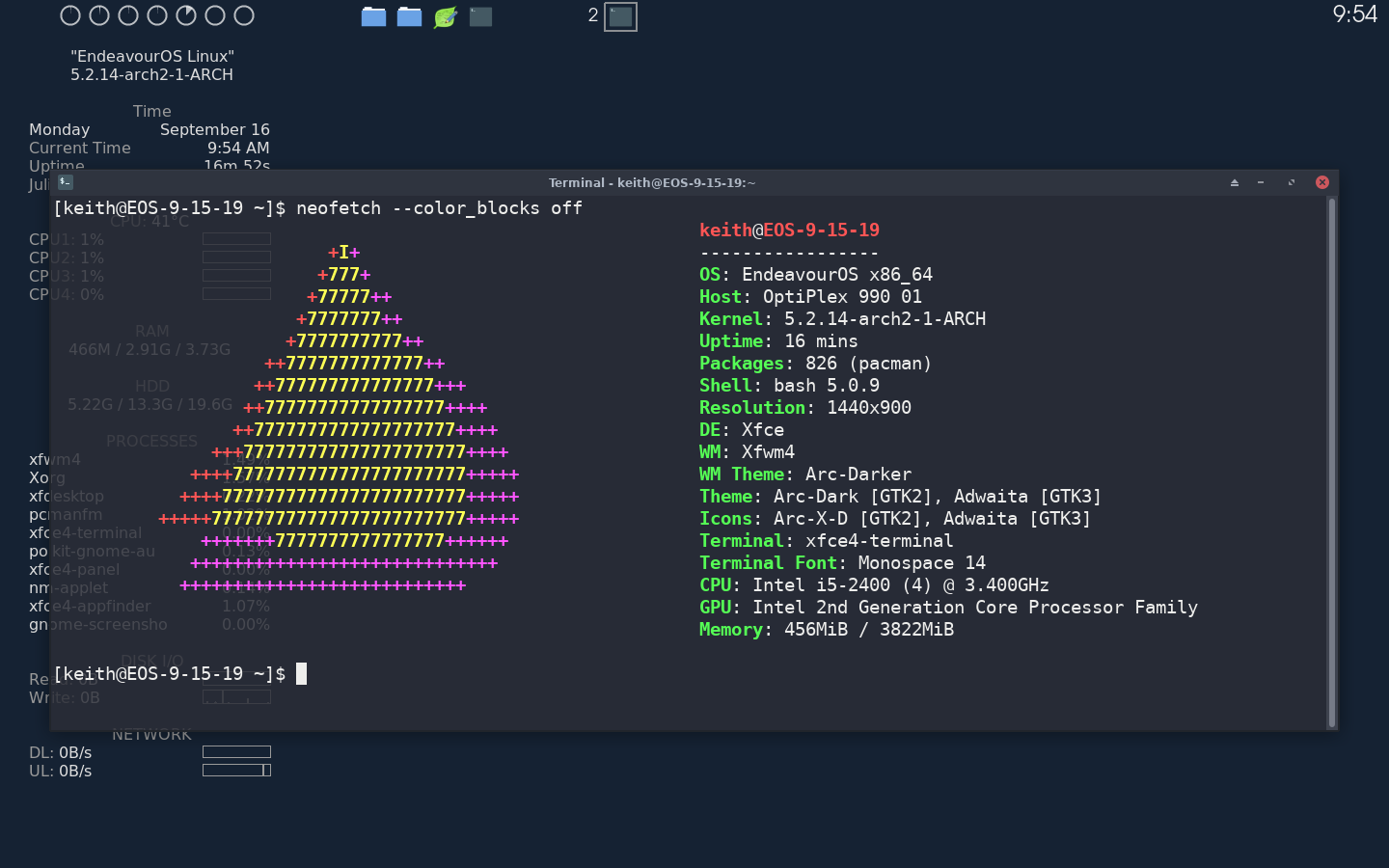Minimize the Terminal window
Image resolution: width=1389 pixels, height=868 pixels.
point(1261,182)
